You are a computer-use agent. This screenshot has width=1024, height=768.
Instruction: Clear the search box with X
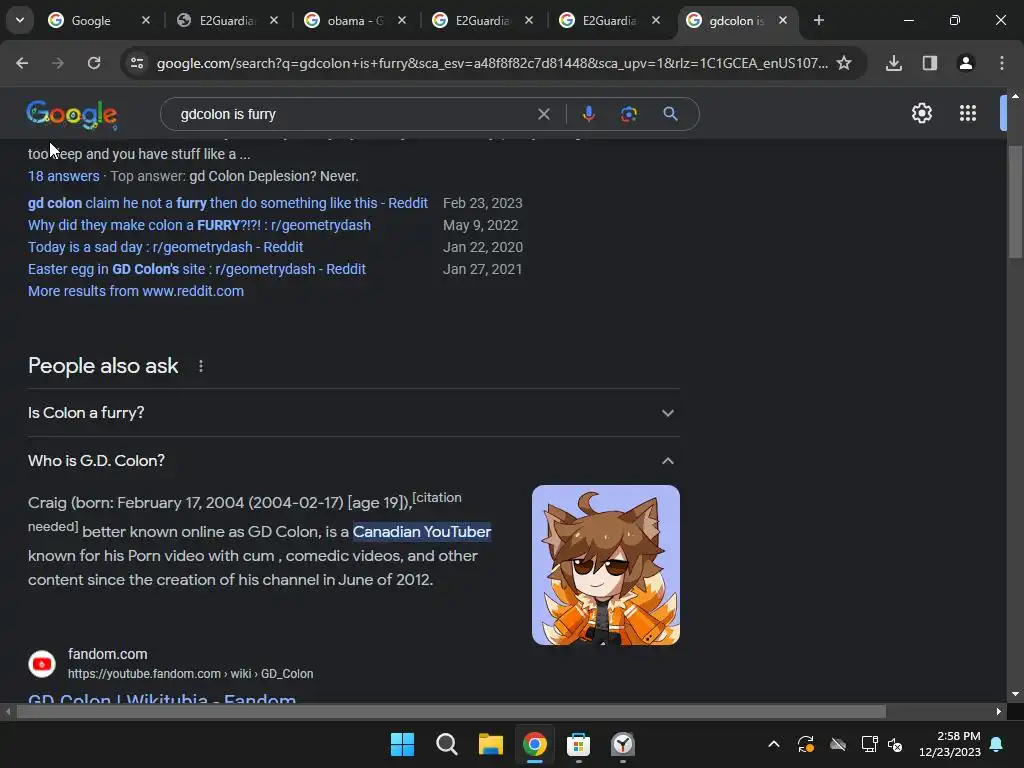543,114
